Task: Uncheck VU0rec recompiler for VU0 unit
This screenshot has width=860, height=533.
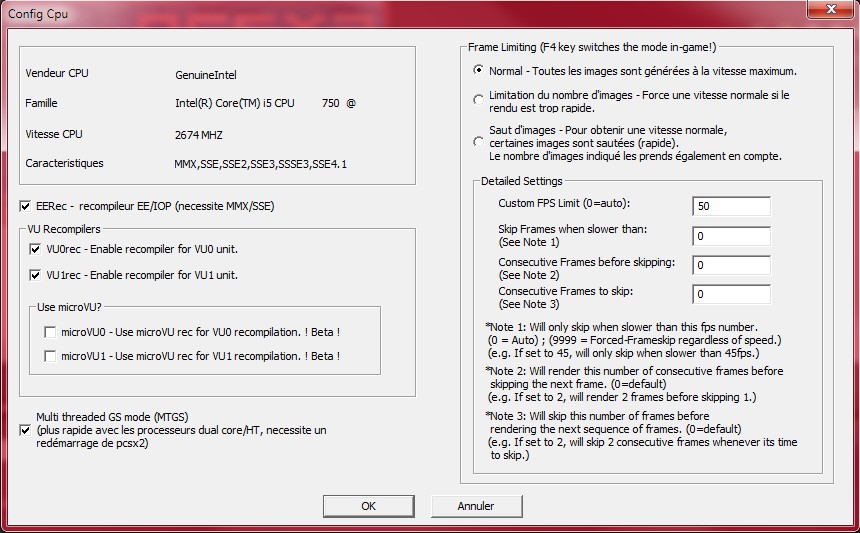Action: pyautogui.click(x=35, y=249)
